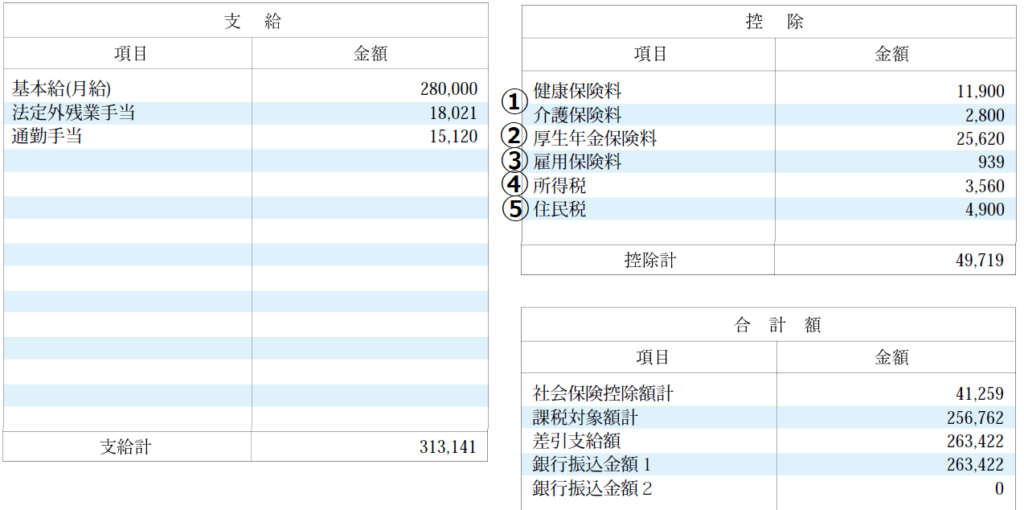Click the circled number 4 marker

513,184
